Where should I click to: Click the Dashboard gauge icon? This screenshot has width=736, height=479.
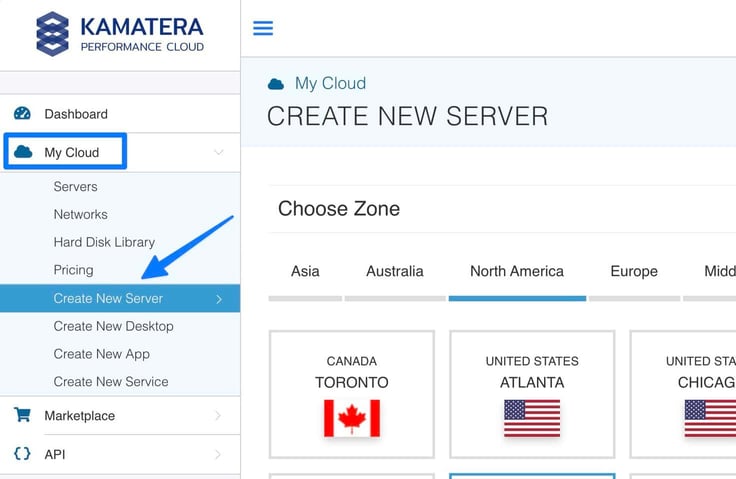tap(22, 114)
